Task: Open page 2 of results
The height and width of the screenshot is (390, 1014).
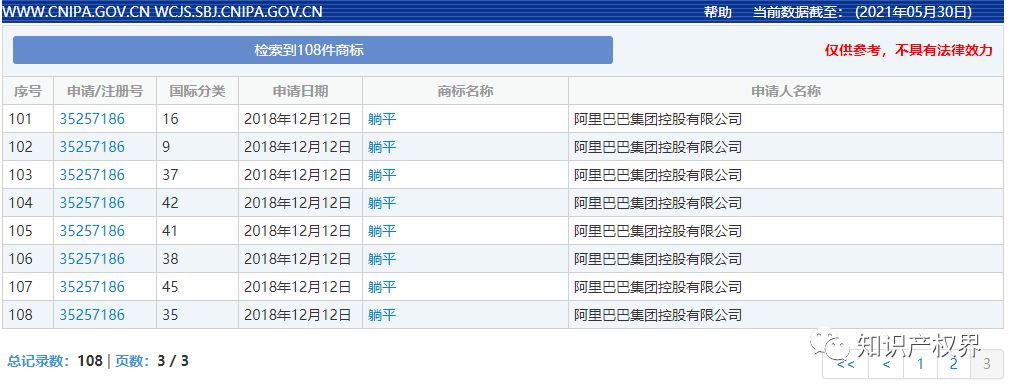Action: pos(953,364)
